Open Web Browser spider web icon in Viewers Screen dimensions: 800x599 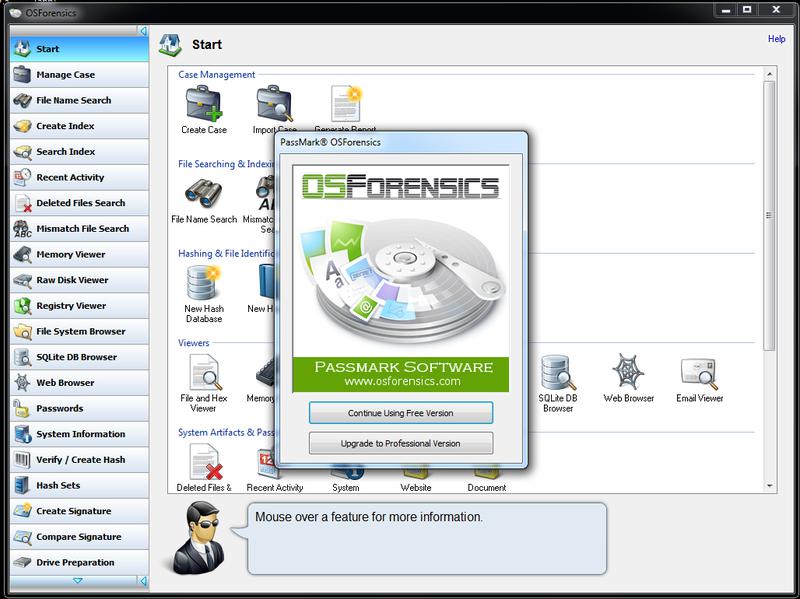click(628, 372)
